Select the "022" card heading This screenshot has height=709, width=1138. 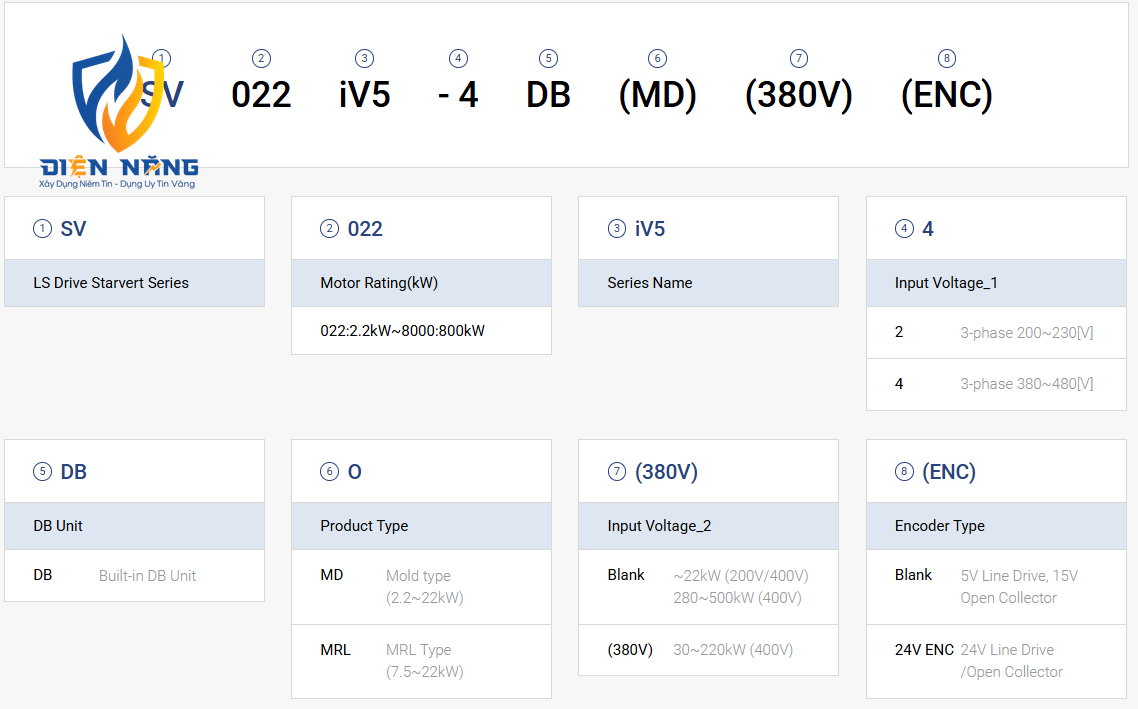click(365, 229)
